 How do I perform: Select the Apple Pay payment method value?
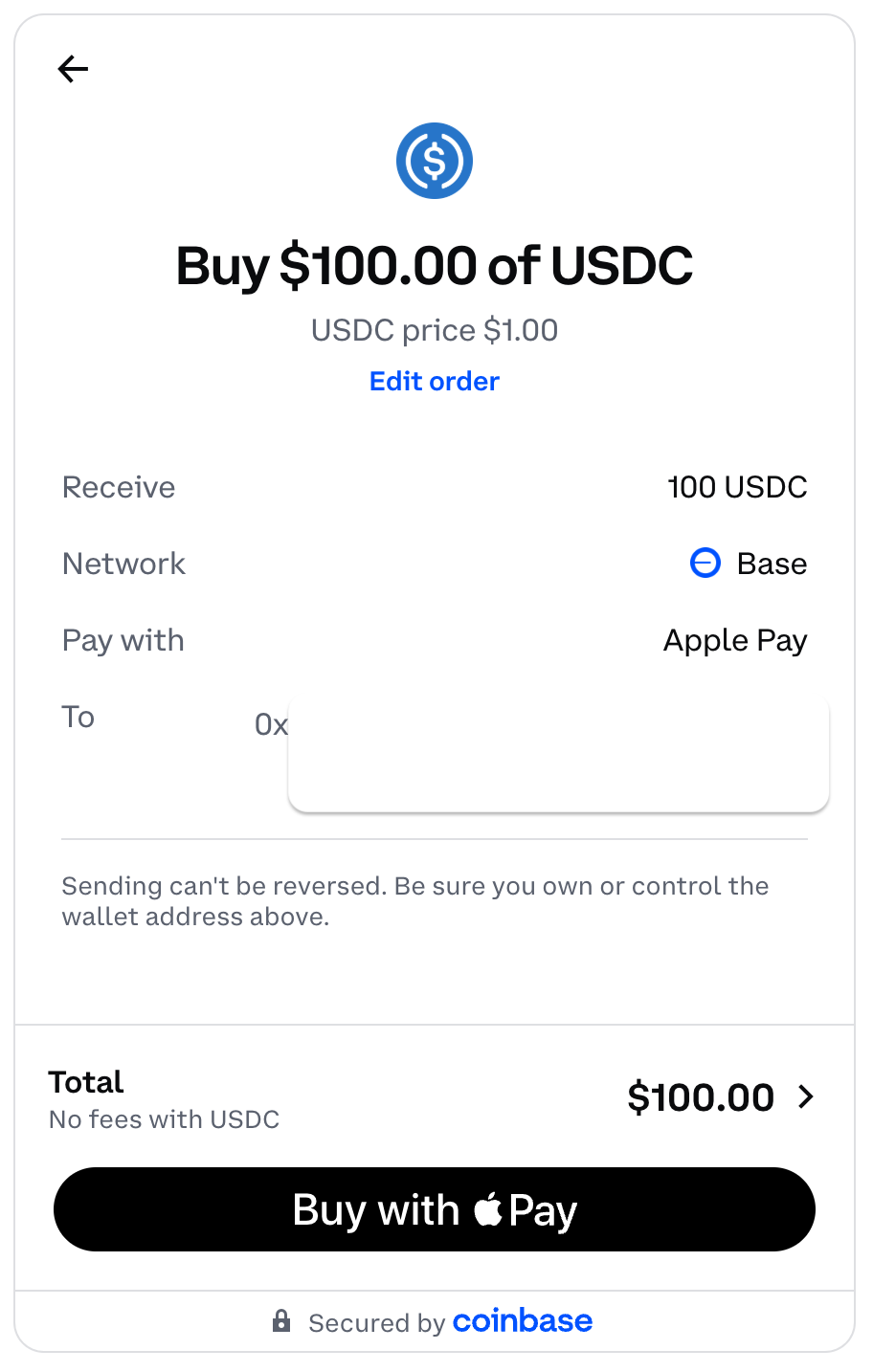[735, 640]
